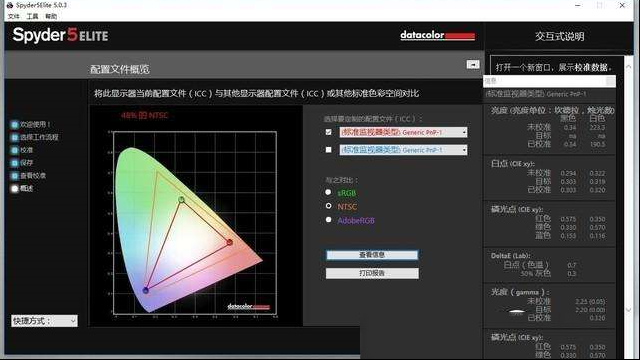
Task: Open the 文件 menu
Action: (x=13, y=16)
